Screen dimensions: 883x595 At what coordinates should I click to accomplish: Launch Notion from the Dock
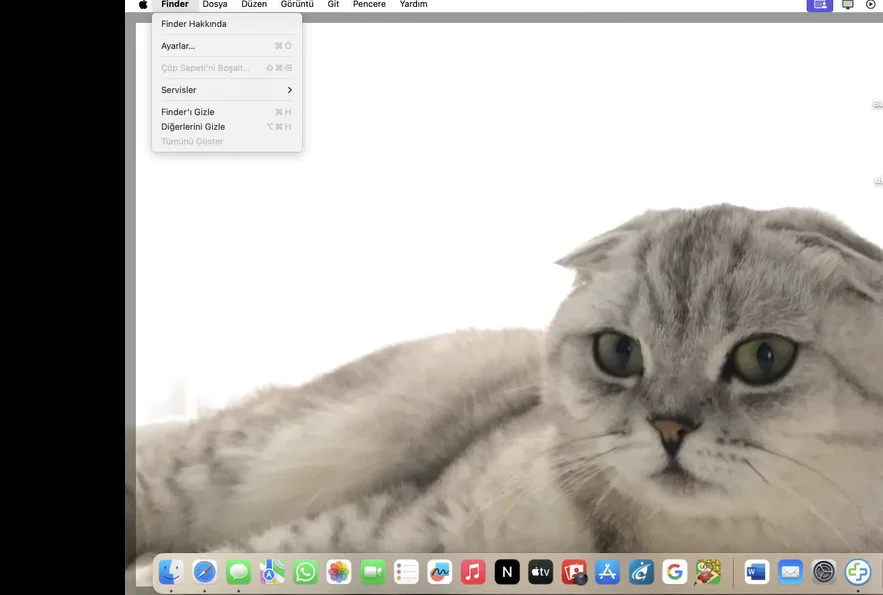point(507,572)
